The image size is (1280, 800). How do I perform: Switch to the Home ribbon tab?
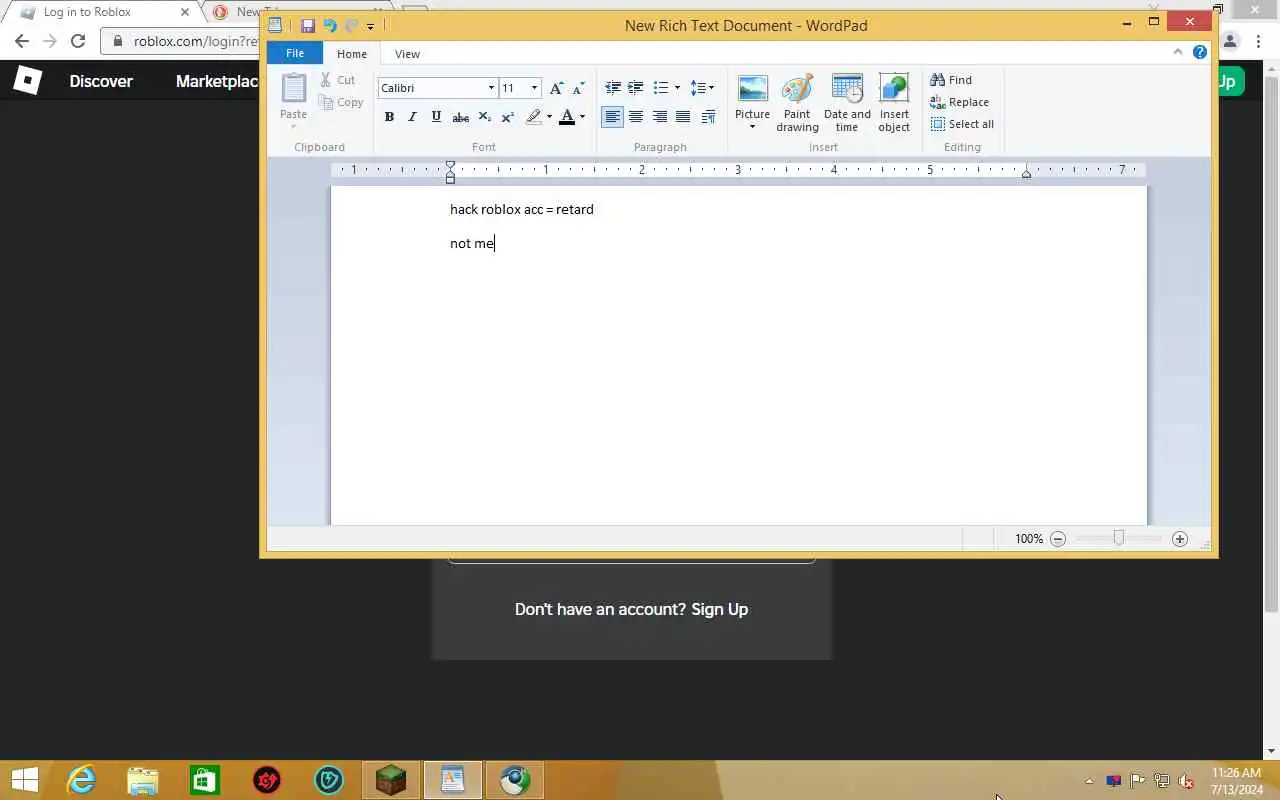point(352,54)
